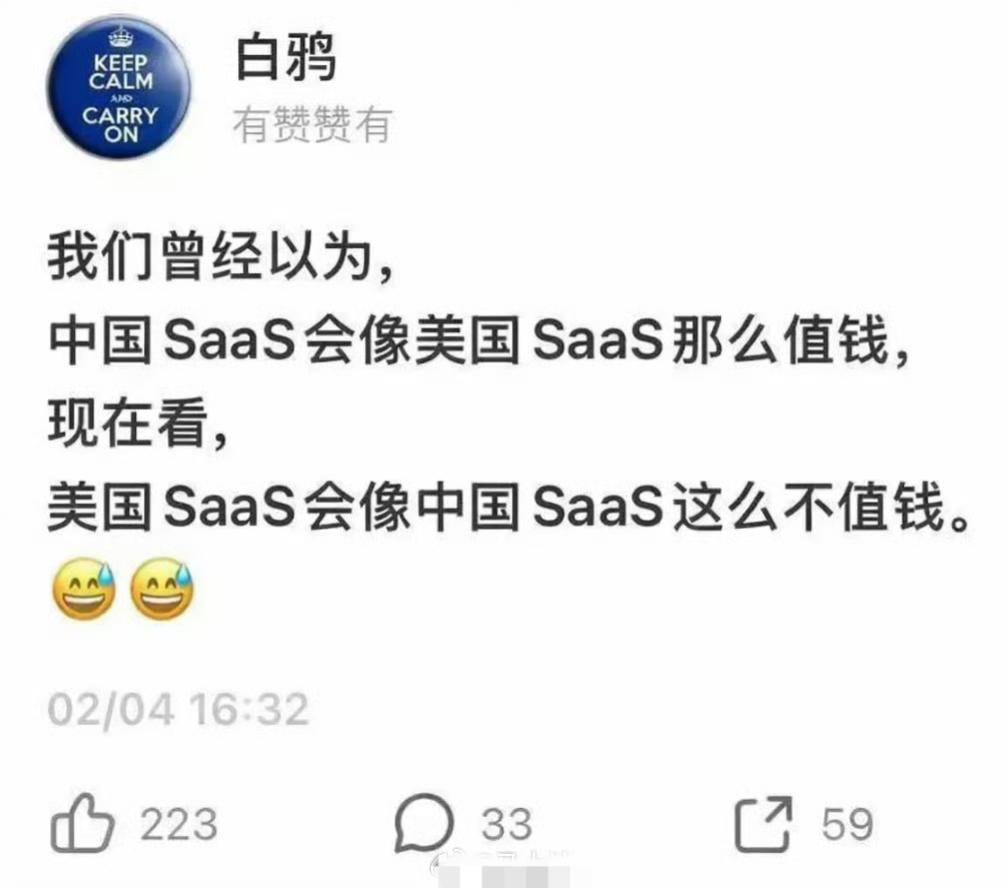Click the crown emblem inside avatar
Viewport: 1008px width, 888px height.
tap(120, 37)
